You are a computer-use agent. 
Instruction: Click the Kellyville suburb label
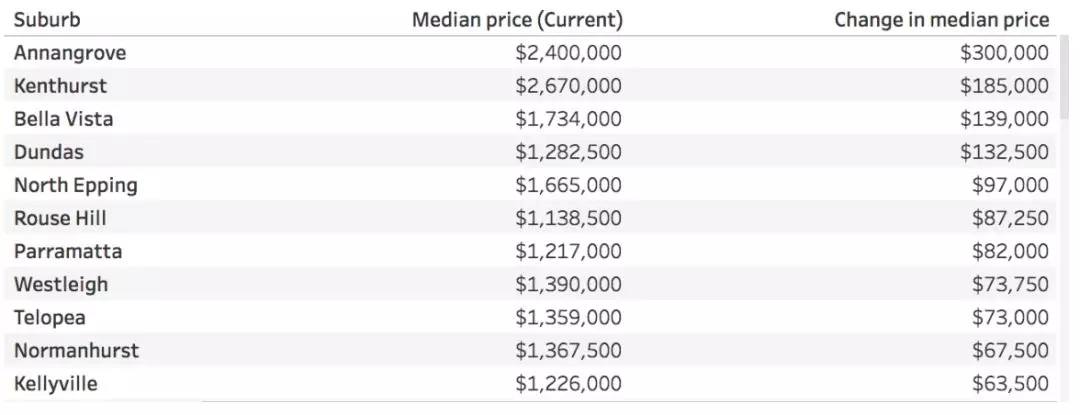tap(55, 383)
